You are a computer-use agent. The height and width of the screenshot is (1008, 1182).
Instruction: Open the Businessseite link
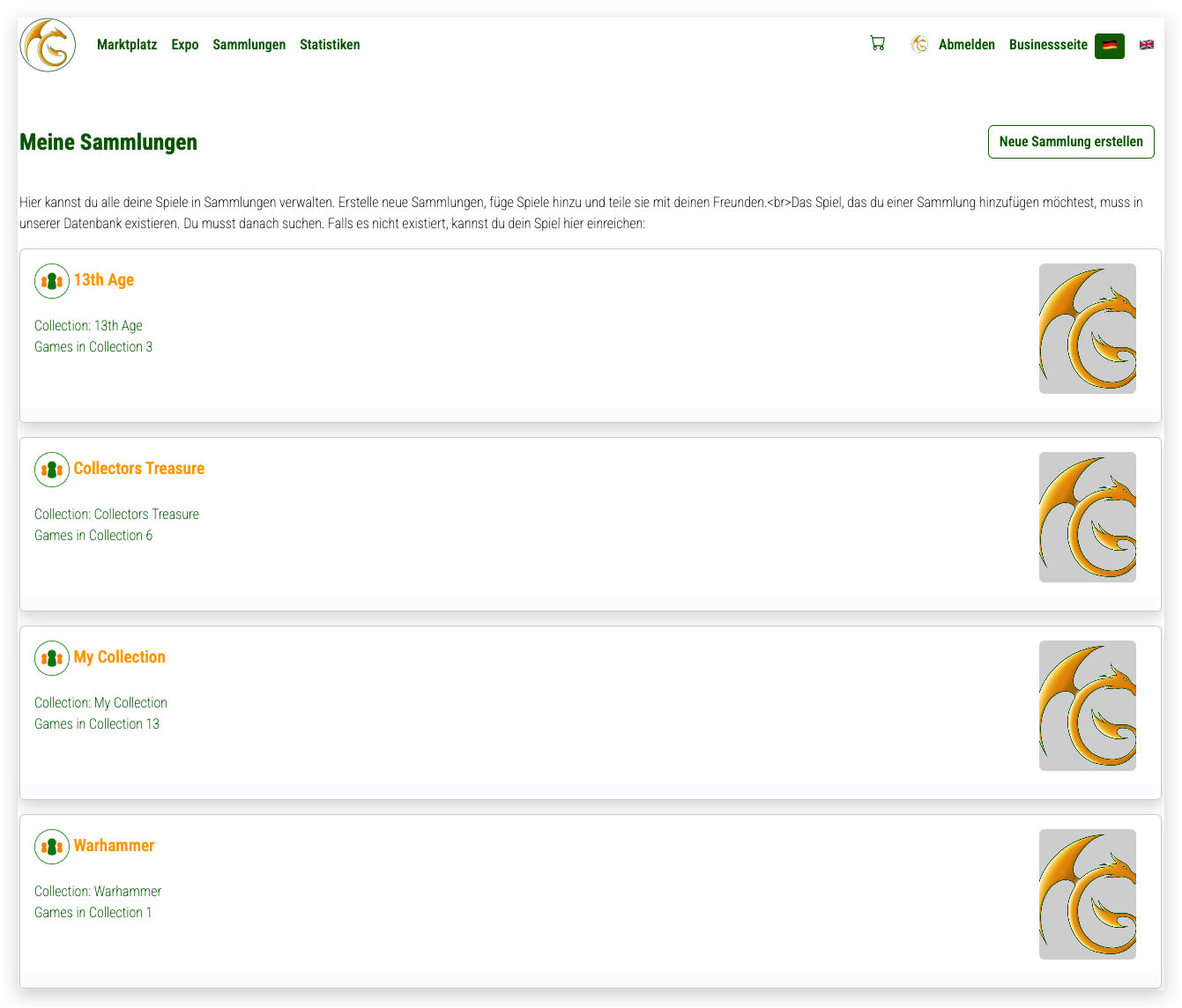point(1048,45)
